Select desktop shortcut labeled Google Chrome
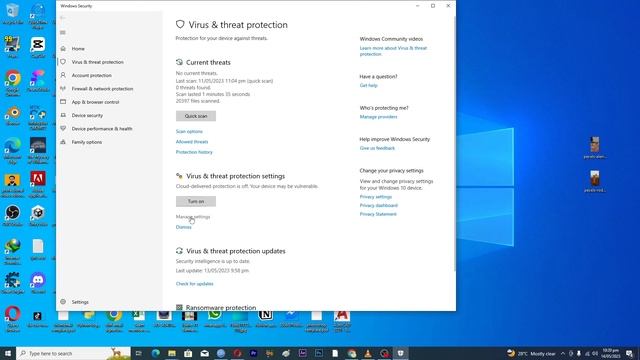 click(x=13, y=83)
